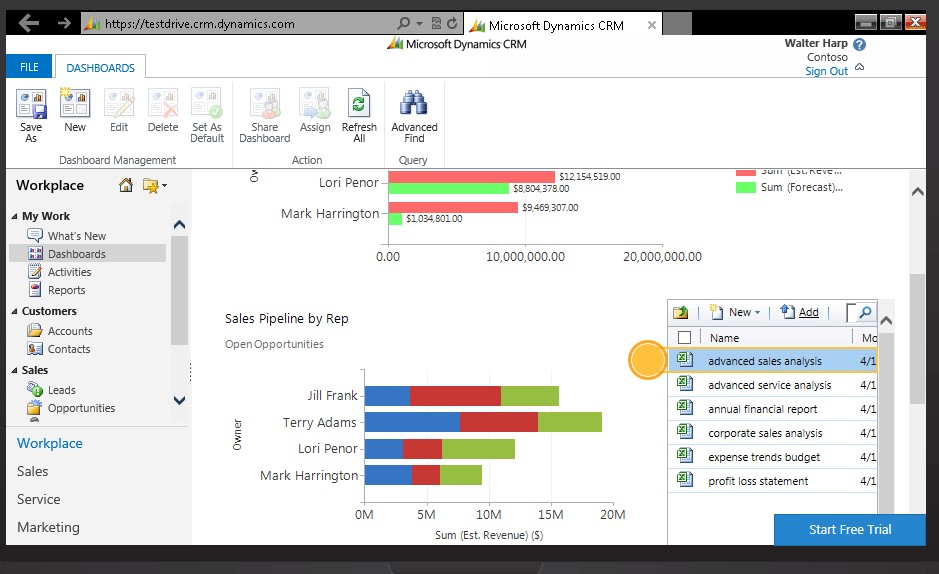This screenshot has height=574, width=939.
Task: Click Lori Penor's red $12,154,519.00 bar
Action: pyautogui.click(x=471, y=177)
